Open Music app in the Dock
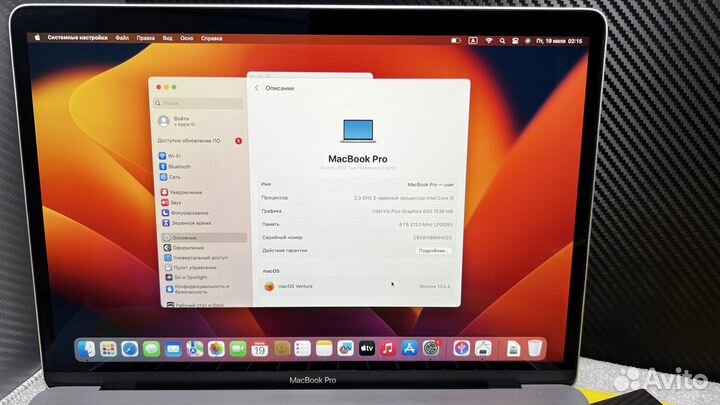The height and width of the screenshot is (405, 720). (x=388, y=349)
